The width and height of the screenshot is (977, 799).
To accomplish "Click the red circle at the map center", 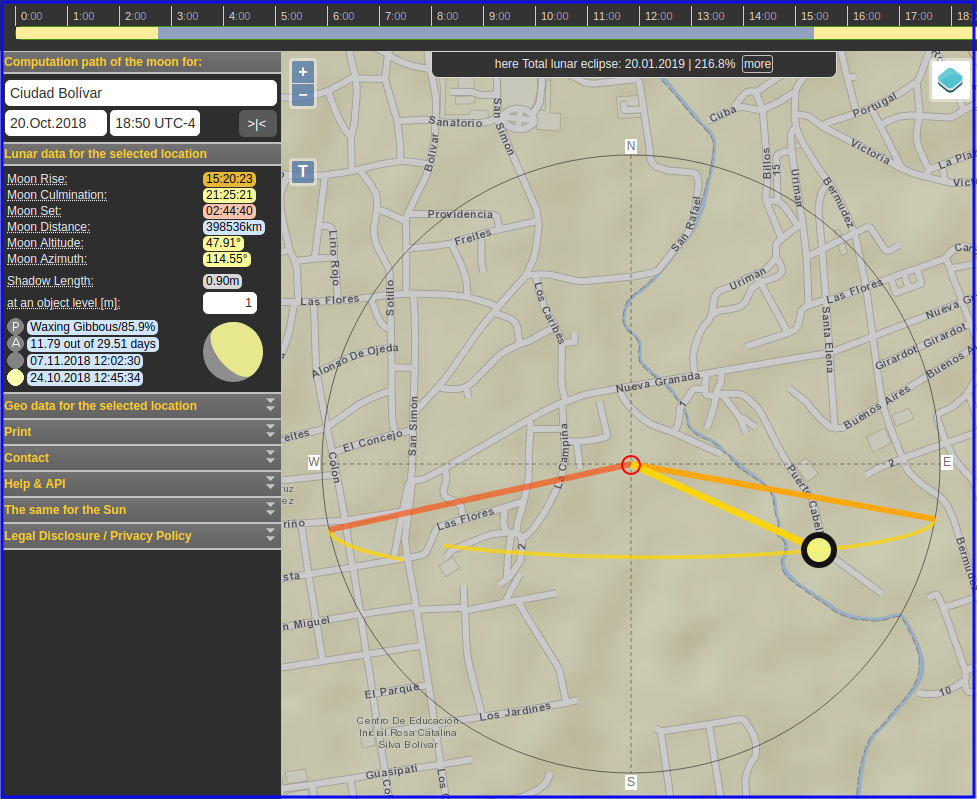I will (630, 464).
